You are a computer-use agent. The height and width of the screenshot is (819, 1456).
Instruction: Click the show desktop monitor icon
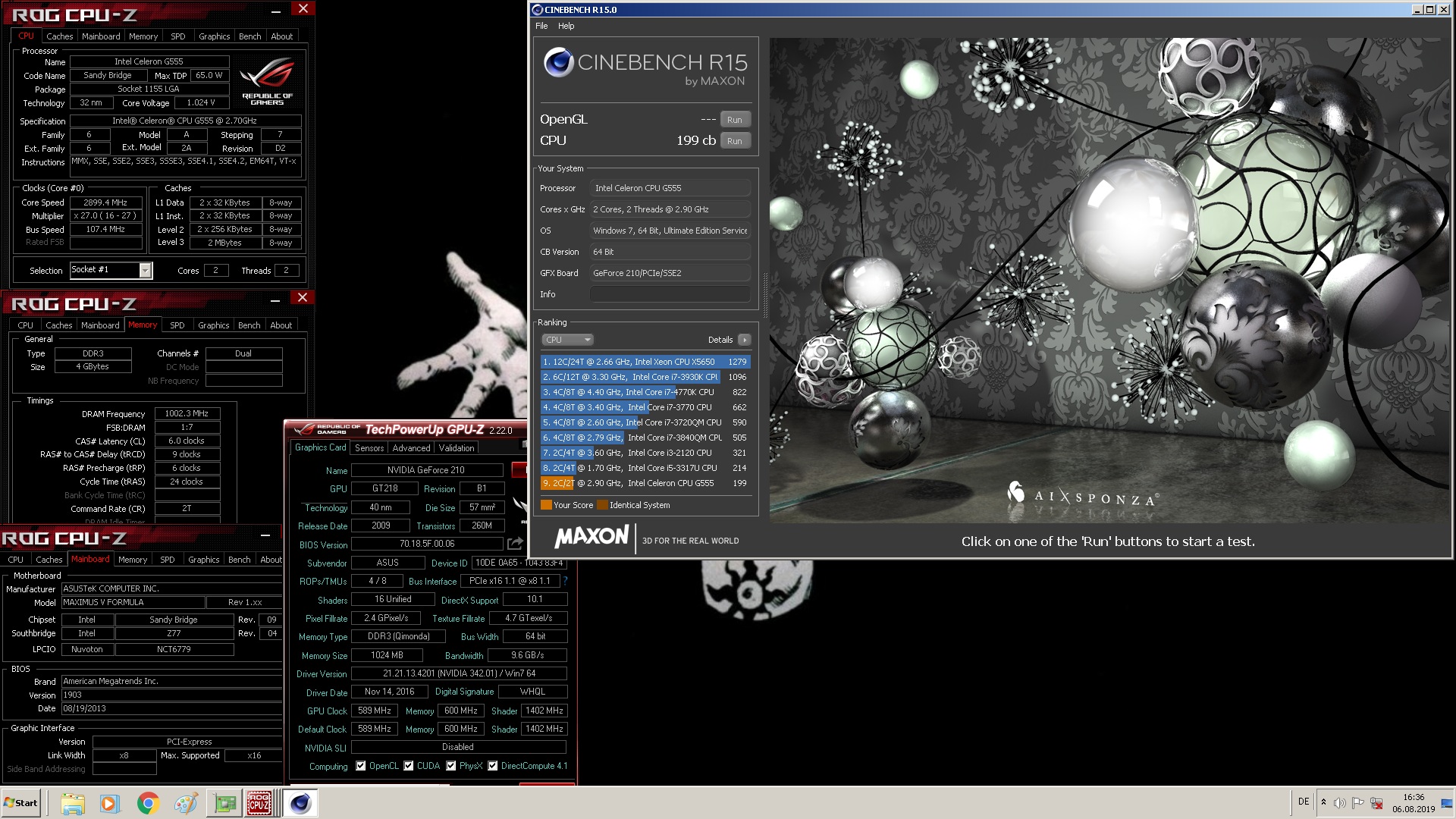tap(1447, 803)
